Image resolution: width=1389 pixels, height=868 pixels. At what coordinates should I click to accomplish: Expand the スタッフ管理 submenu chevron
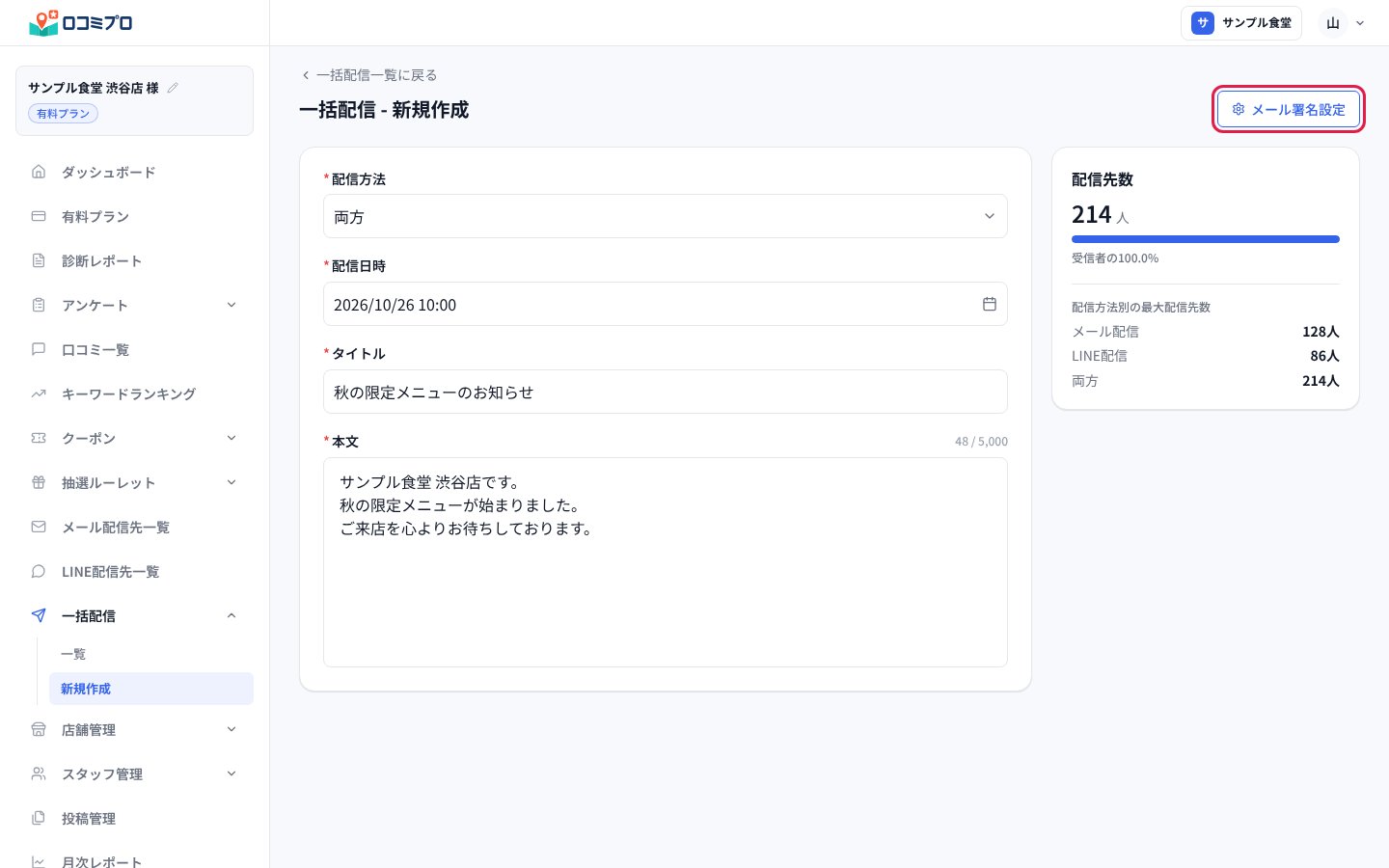pyautogui.click(x=231, y=773)
